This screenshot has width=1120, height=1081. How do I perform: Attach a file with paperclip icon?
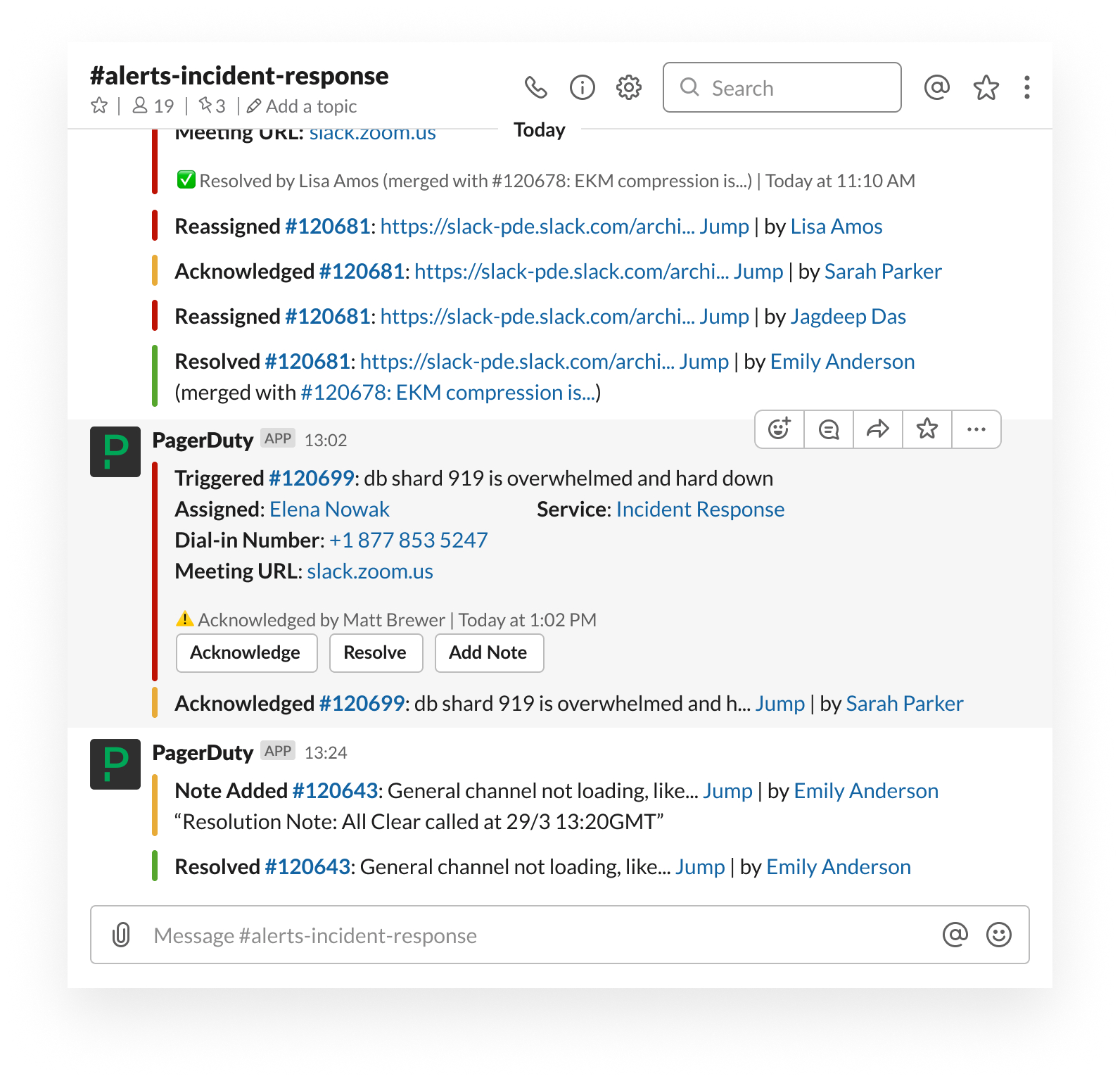pyautogui.click(x=121, y=935)
